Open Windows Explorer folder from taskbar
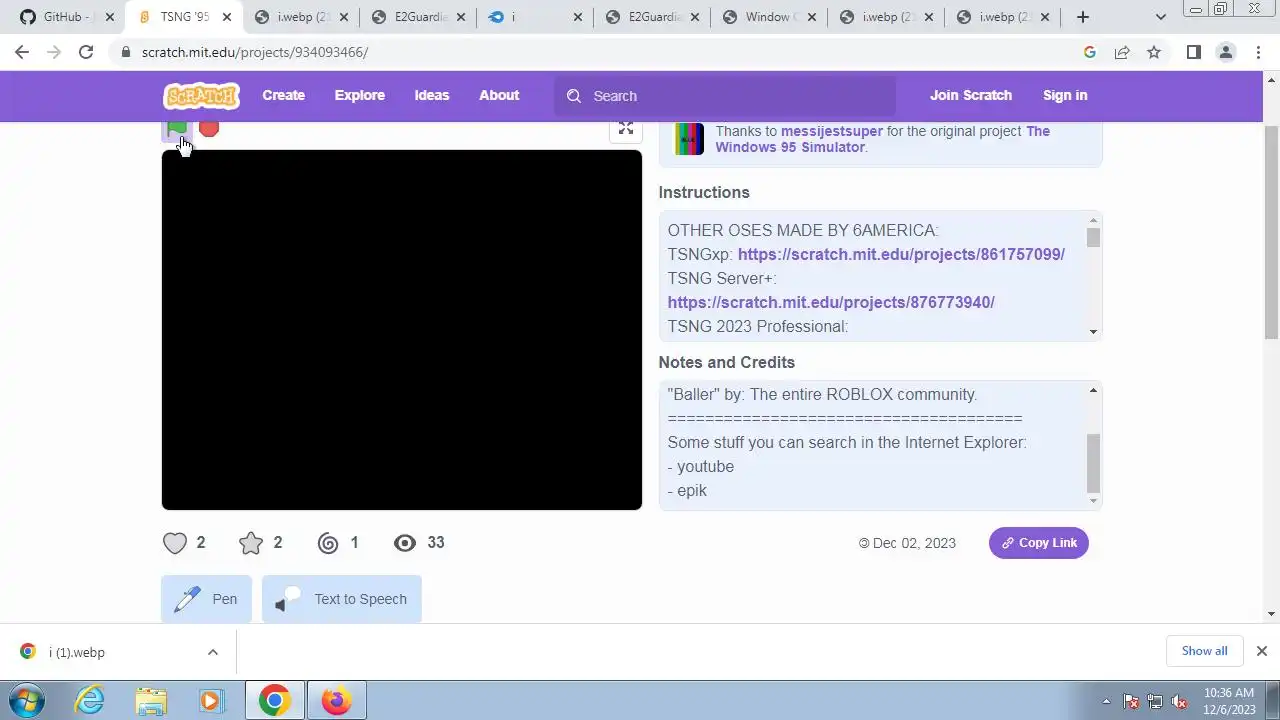 pos(151,701)
